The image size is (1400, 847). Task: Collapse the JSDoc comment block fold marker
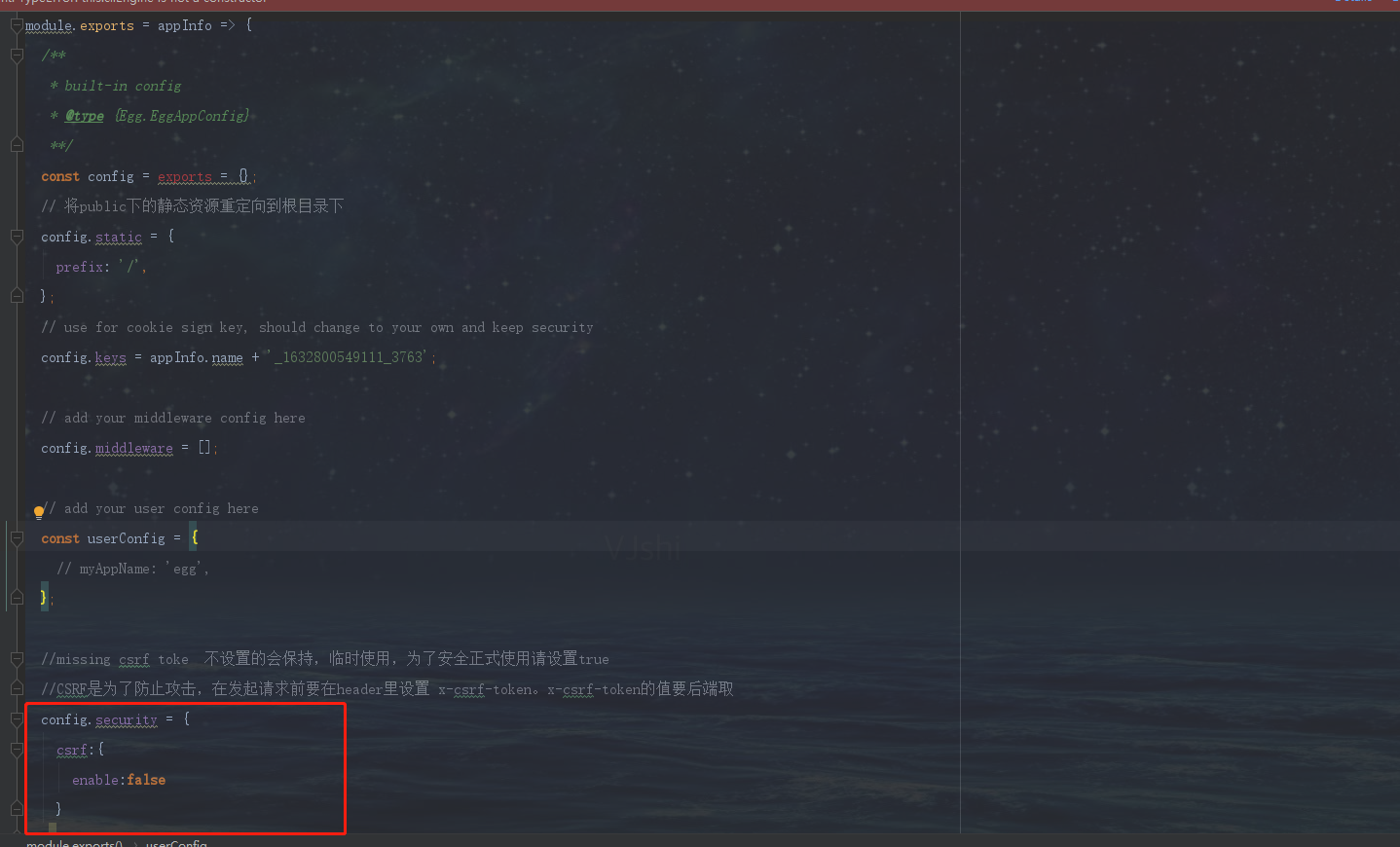tap(17, 56)
